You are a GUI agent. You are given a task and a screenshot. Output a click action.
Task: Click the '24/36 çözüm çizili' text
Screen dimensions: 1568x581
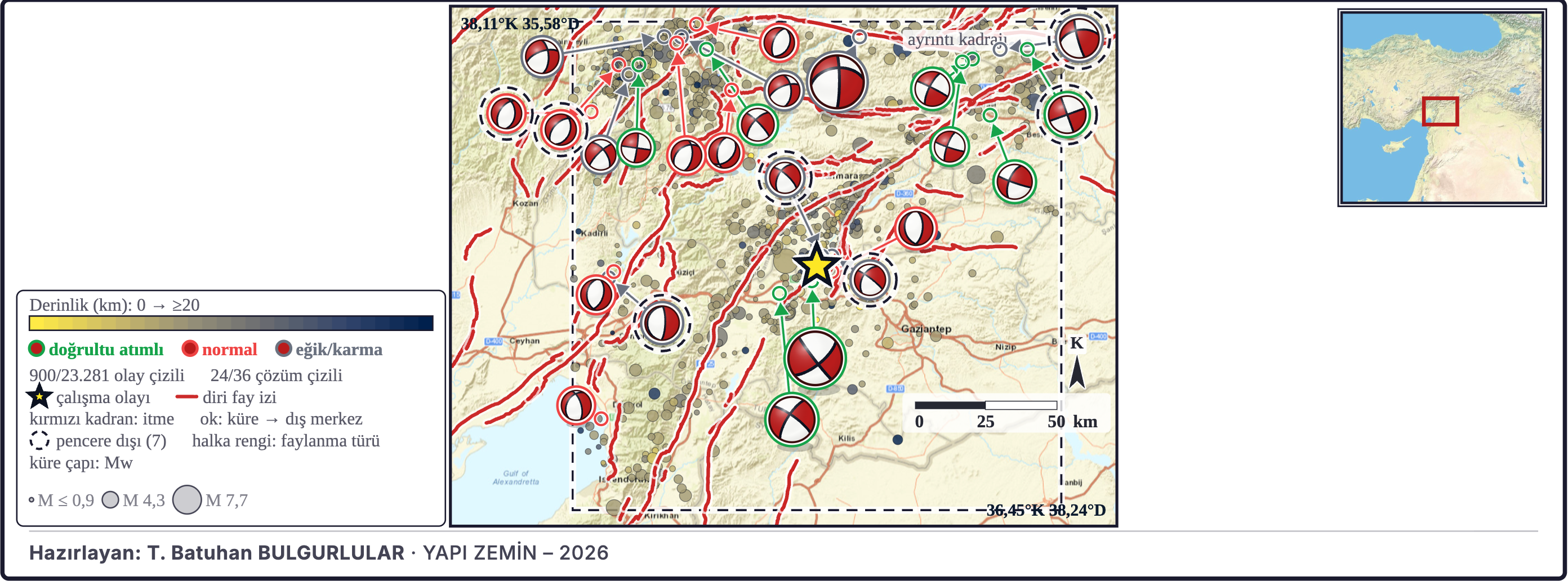pyautogui.click(x=277, y=376)
